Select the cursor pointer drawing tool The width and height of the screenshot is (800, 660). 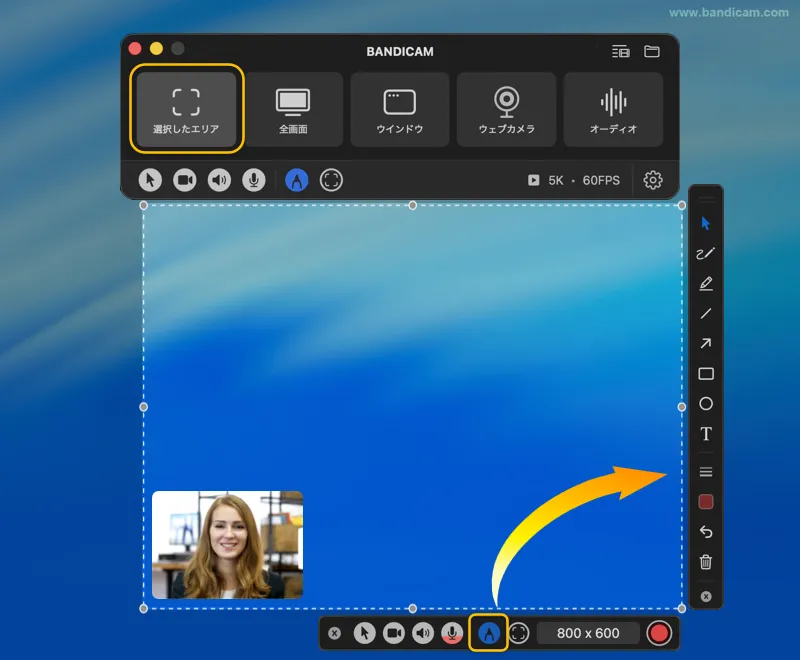(x=706, y=223)
